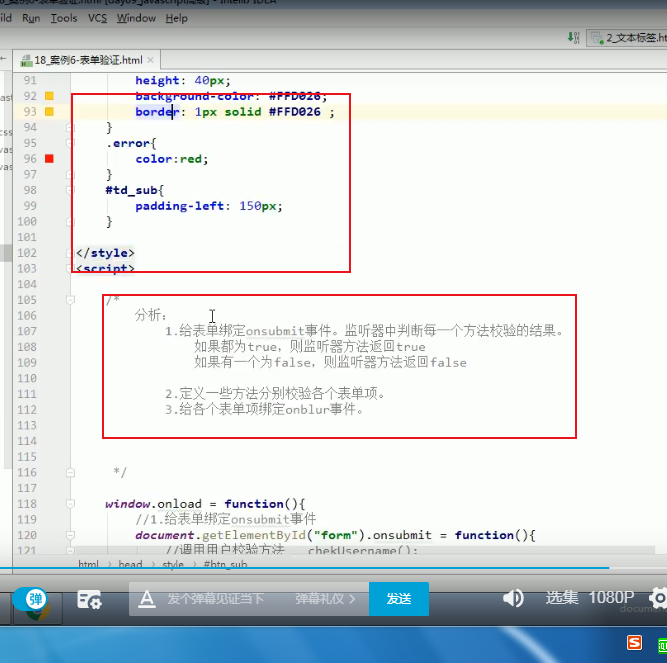Screen dimensions: 667x663
Task: Open the danmaku text style A icon
Action: [147, 599]
